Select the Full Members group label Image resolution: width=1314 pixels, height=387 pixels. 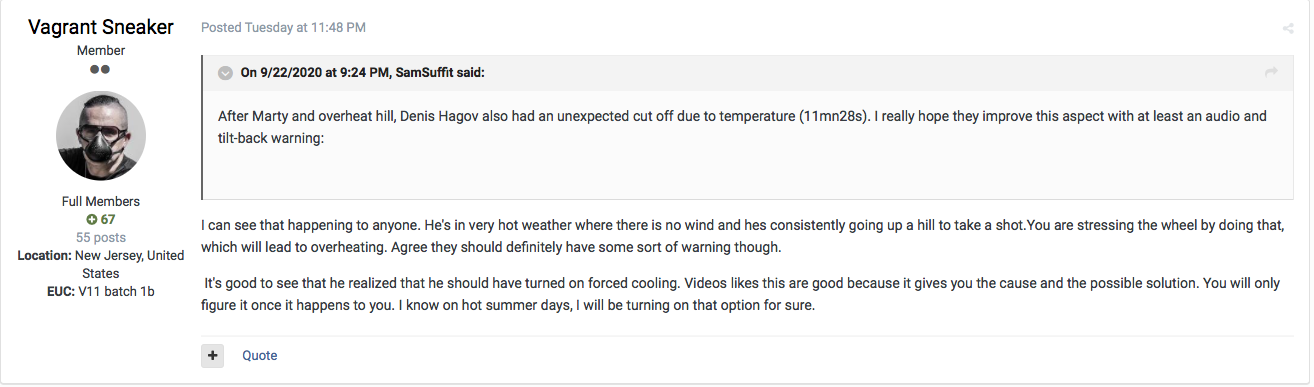(x=101, y=201)
